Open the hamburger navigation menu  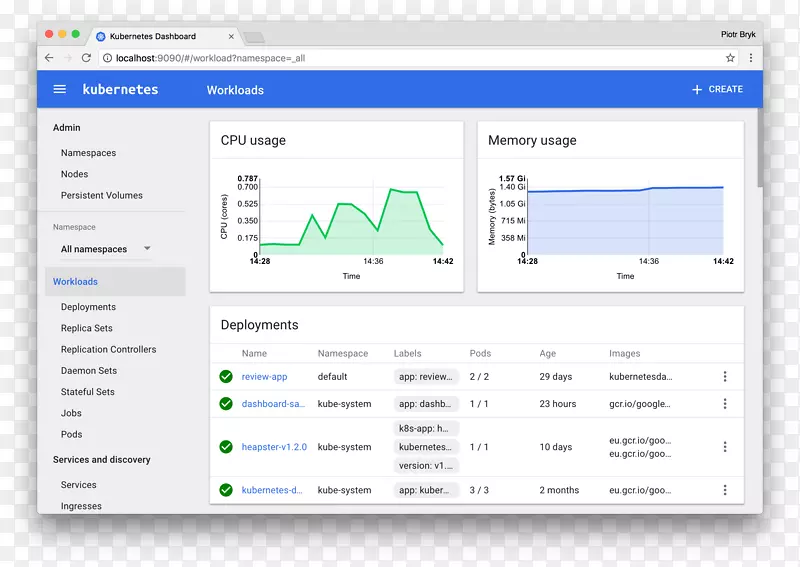[x=60, y=89]
